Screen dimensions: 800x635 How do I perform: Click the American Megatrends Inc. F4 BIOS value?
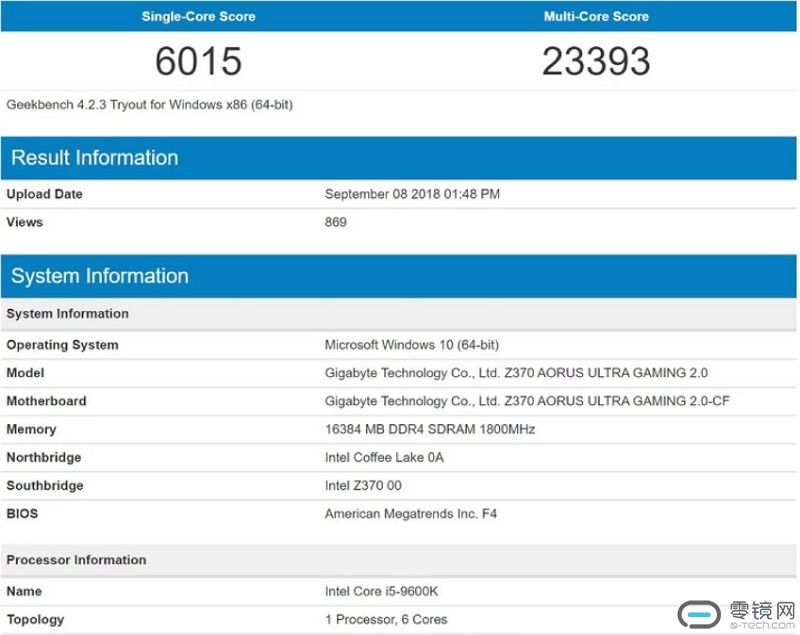coord(411,514)
